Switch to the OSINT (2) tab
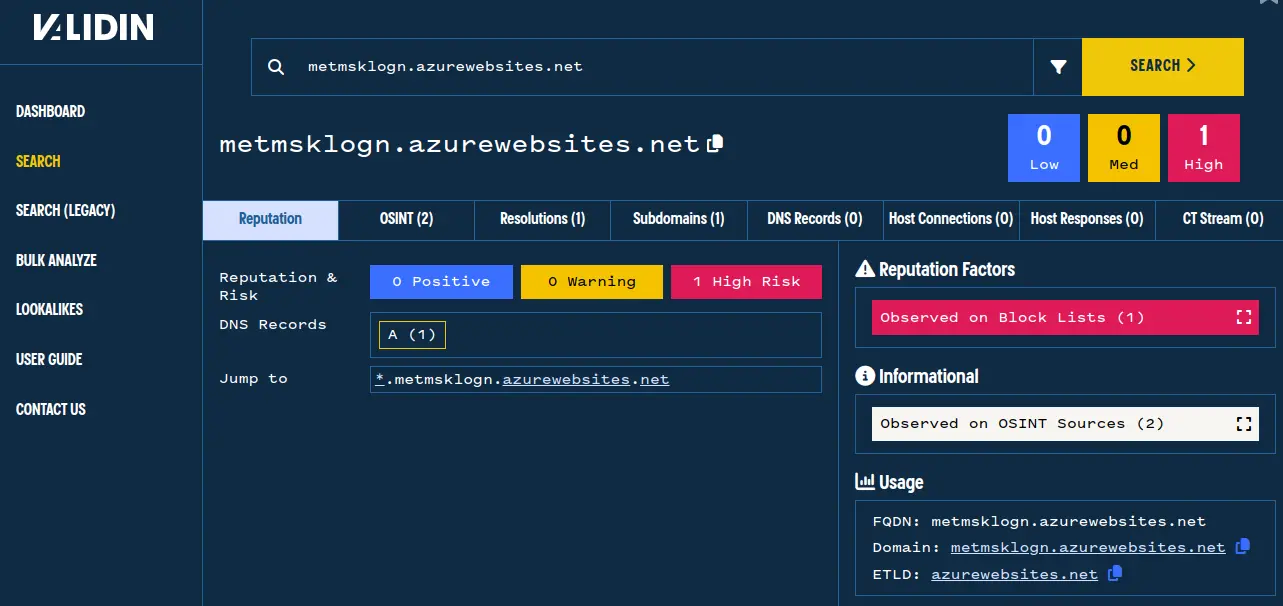The height and width of the screenshot is (606, 1283). tap(406, 219)
